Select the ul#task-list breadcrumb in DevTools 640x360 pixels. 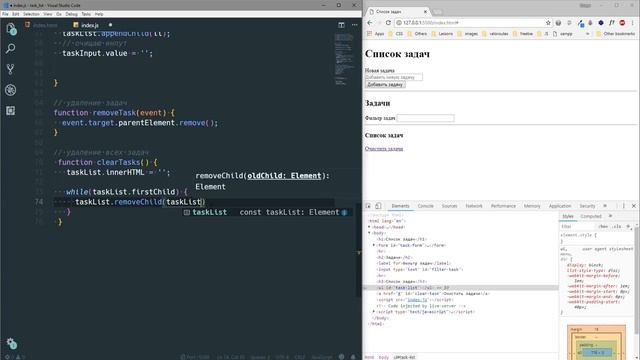pyautogui.click(x=404, y=357)
